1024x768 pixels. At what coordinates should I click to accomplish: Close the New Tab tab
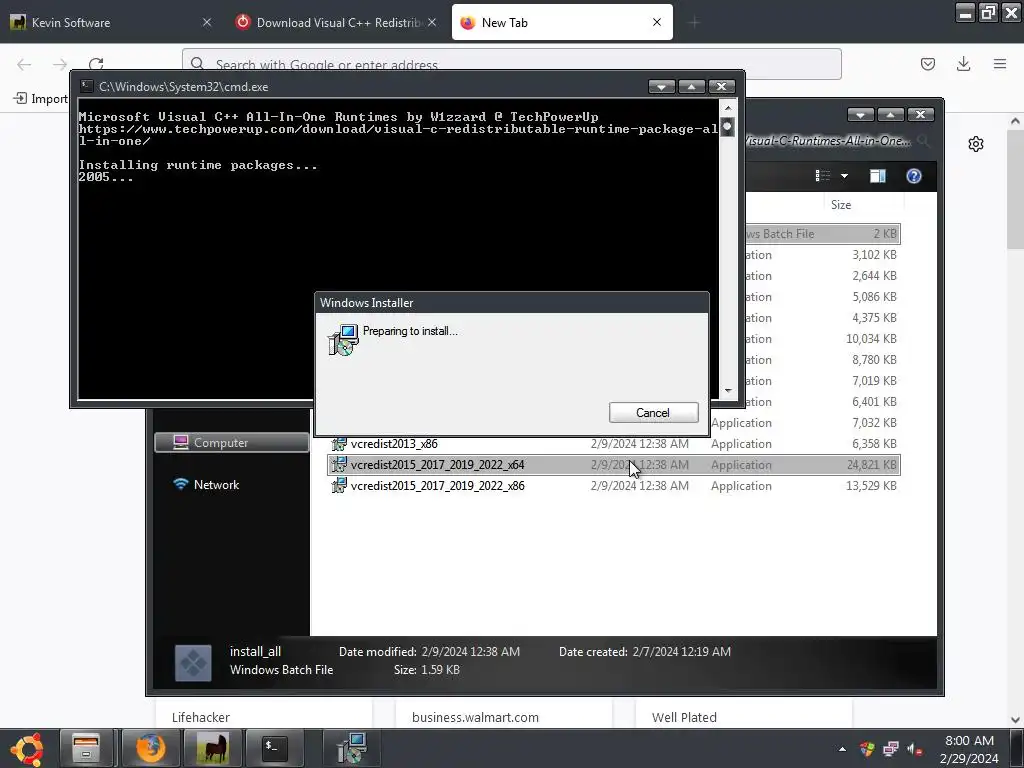tap(657, 22)
